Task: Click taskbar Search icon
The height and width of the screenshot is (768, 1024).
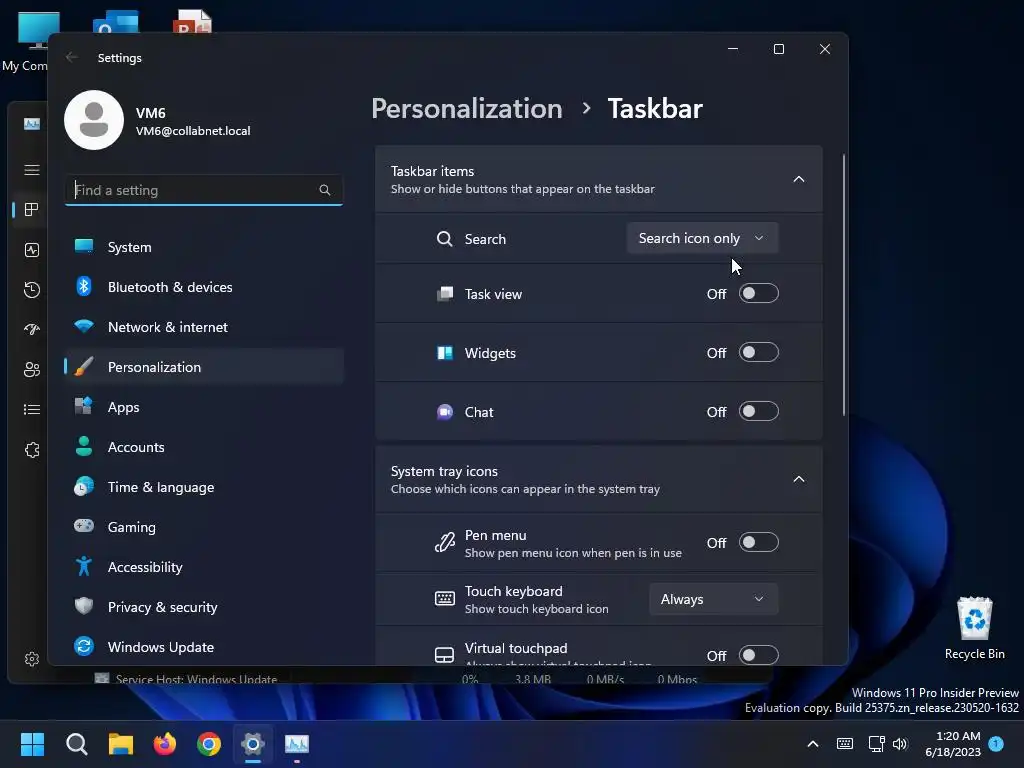Action: pos(76,744)
